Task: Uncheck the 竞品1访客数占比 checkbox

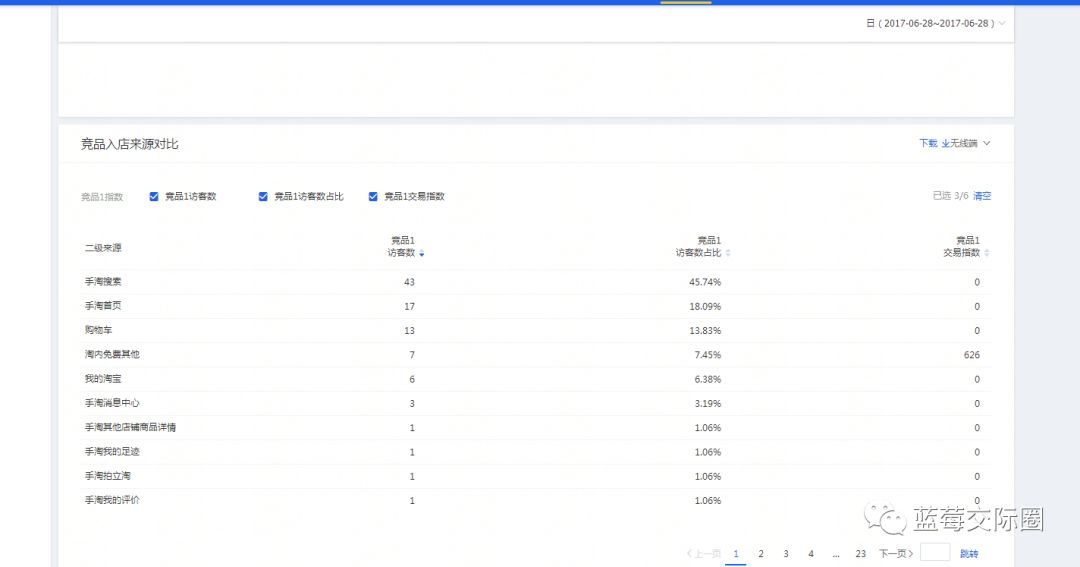Action: [262, 196]
